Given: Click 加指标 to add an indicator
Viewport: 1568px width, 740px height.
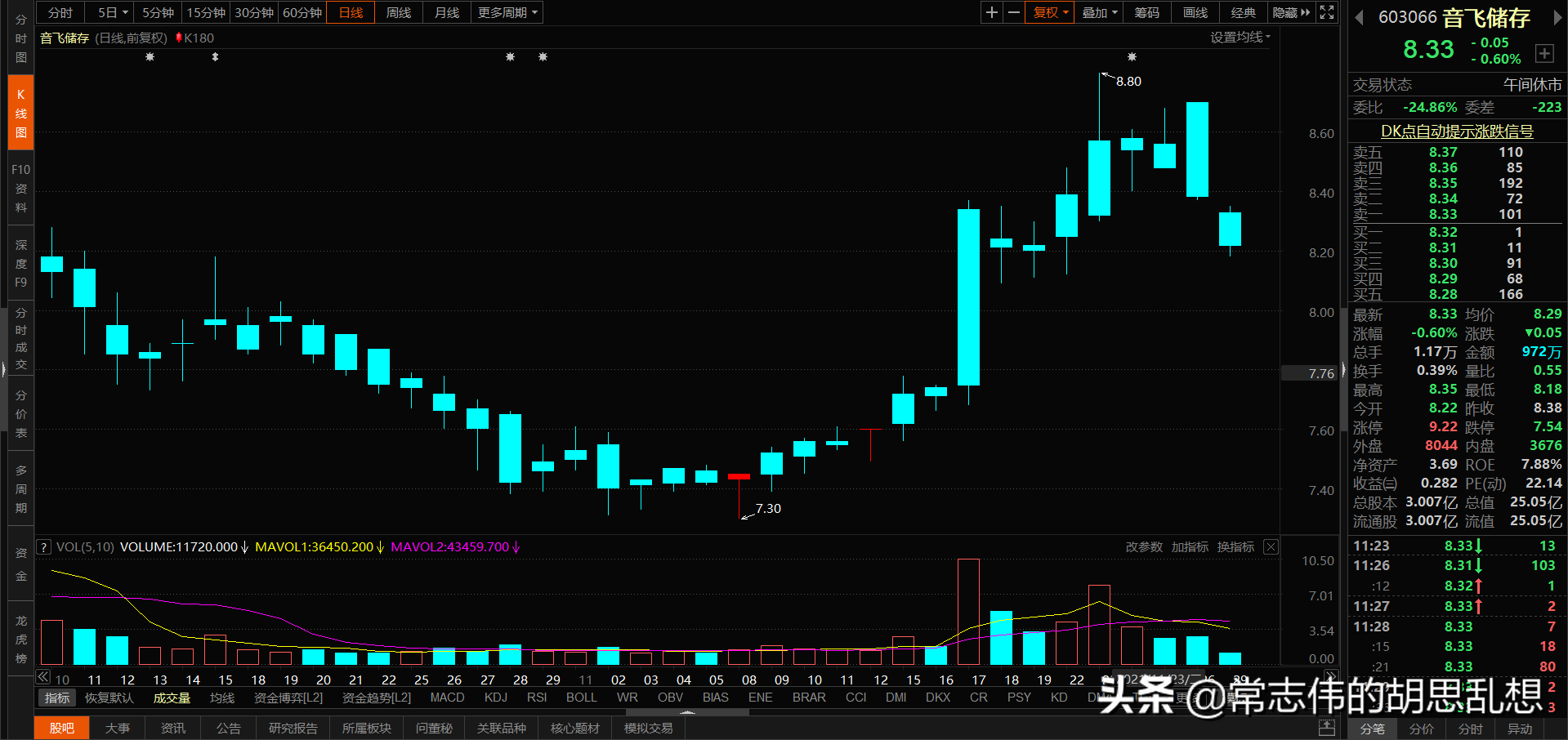Looking at the screenshot, I should pos(1190,546).
